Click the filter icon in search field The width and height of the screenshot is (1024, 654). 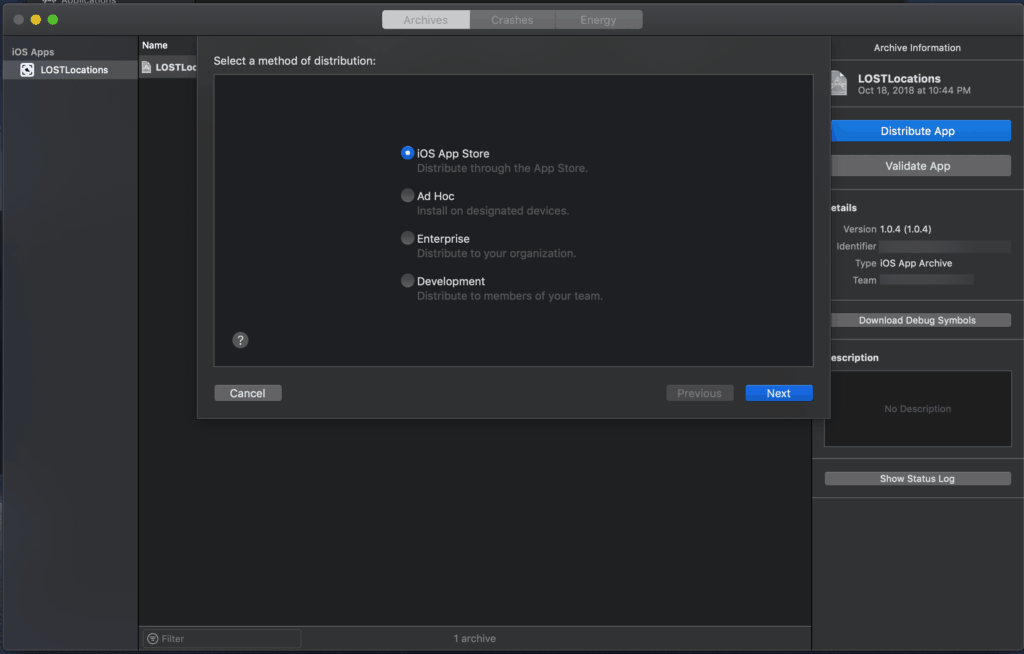[x=153, y=638]
